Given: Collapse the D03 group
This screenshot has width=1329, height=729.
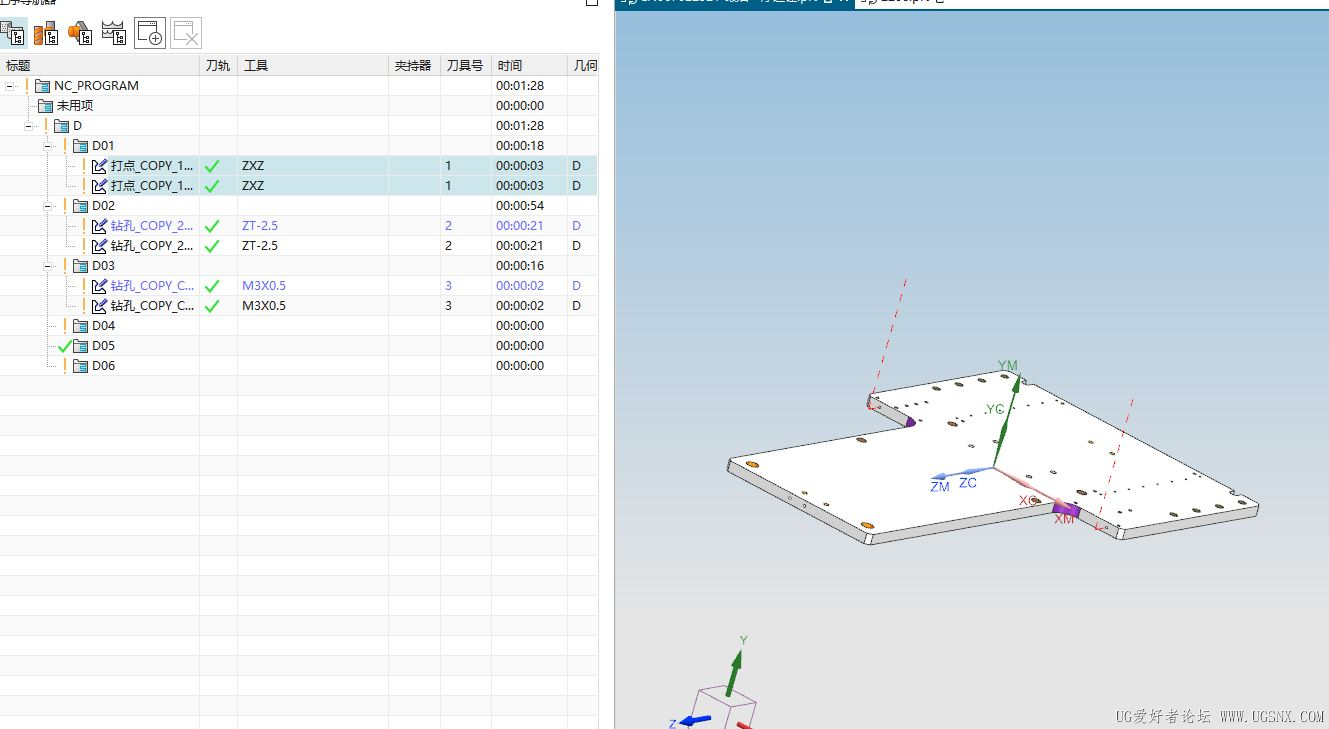Looking at the screenshot, I should point(48,266).
